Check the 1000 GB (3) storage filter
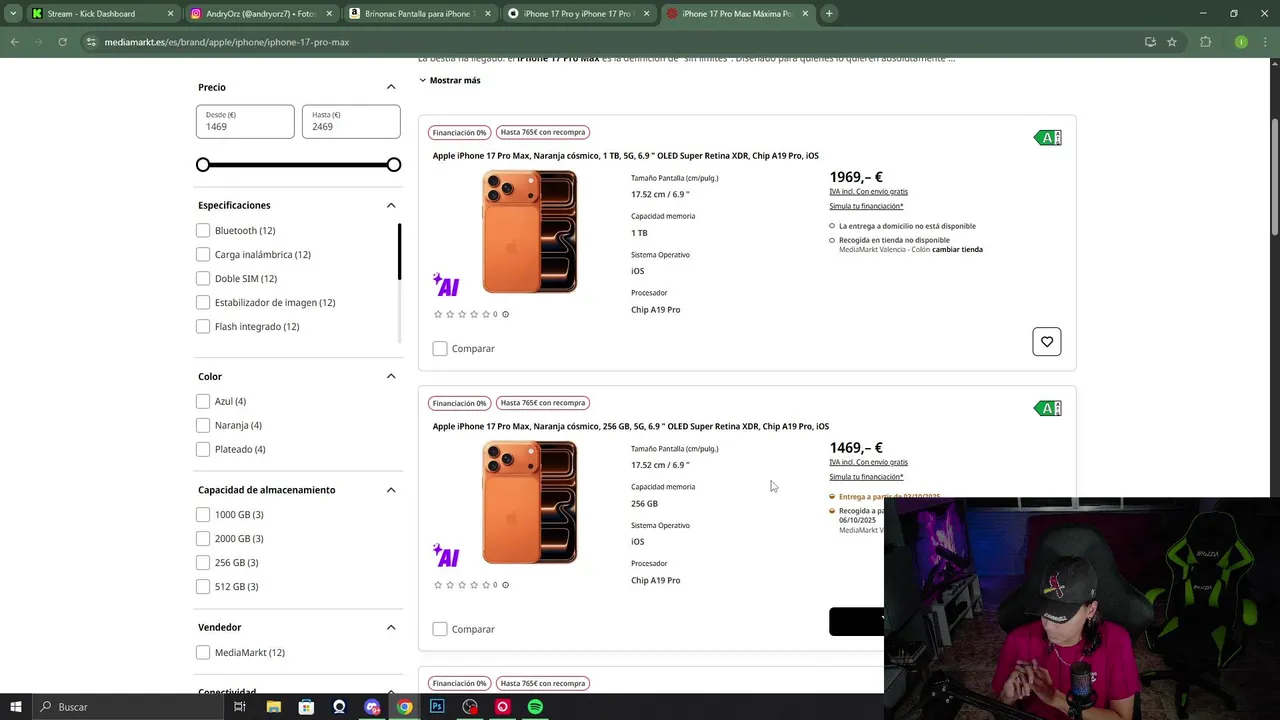This screenshot has width=1280, height=720. pos(203,514)
